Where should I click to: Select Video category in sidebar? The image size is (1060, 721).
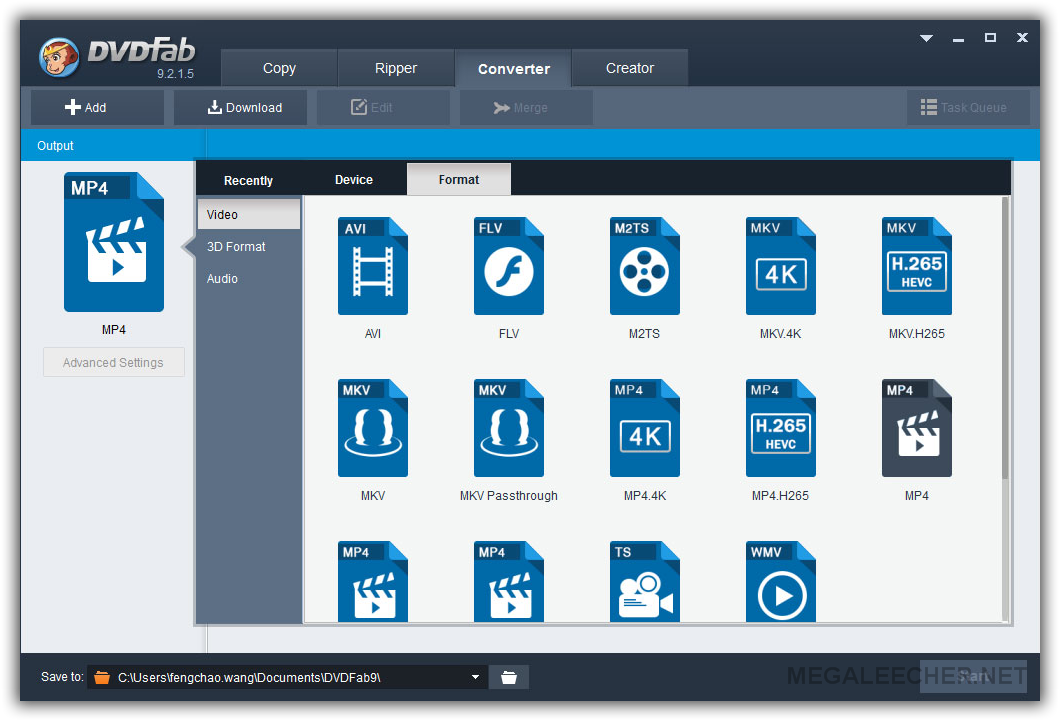(x=249, y=214)
